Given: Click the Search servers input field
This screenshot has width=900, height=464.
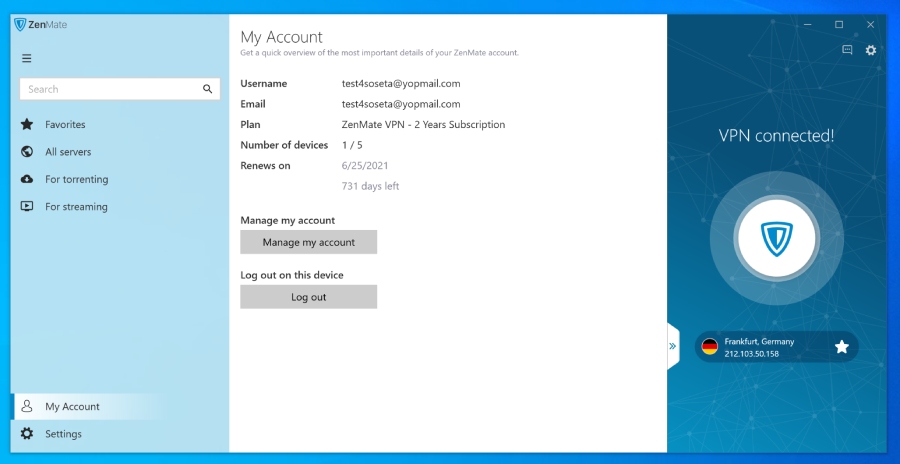Looking at the screenshot, I should (x=120, y=89).
